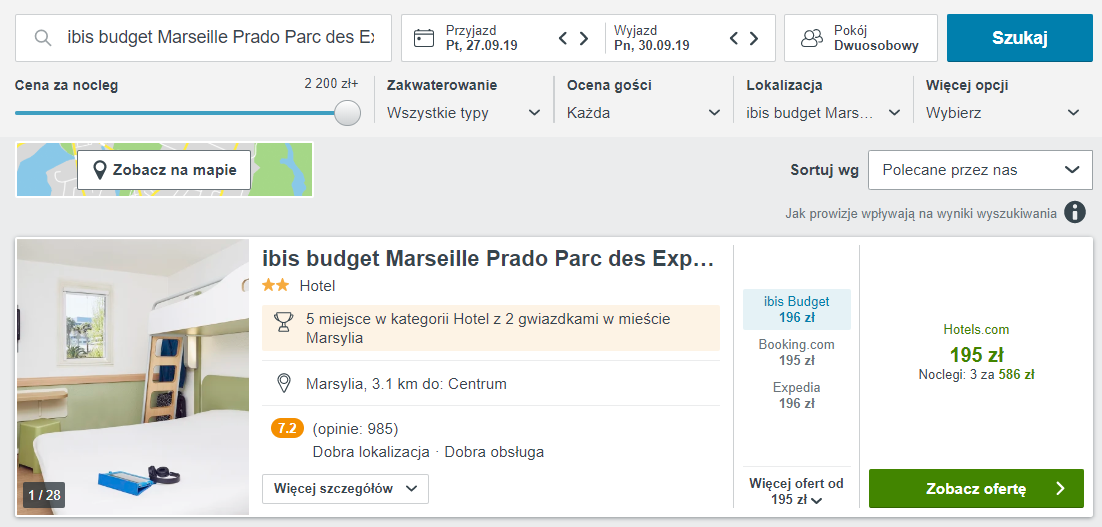This screenshot has width=1102, height=527.
Task: Expand Więcej szczegółów hotel details
Action: [x=345, y=489]
